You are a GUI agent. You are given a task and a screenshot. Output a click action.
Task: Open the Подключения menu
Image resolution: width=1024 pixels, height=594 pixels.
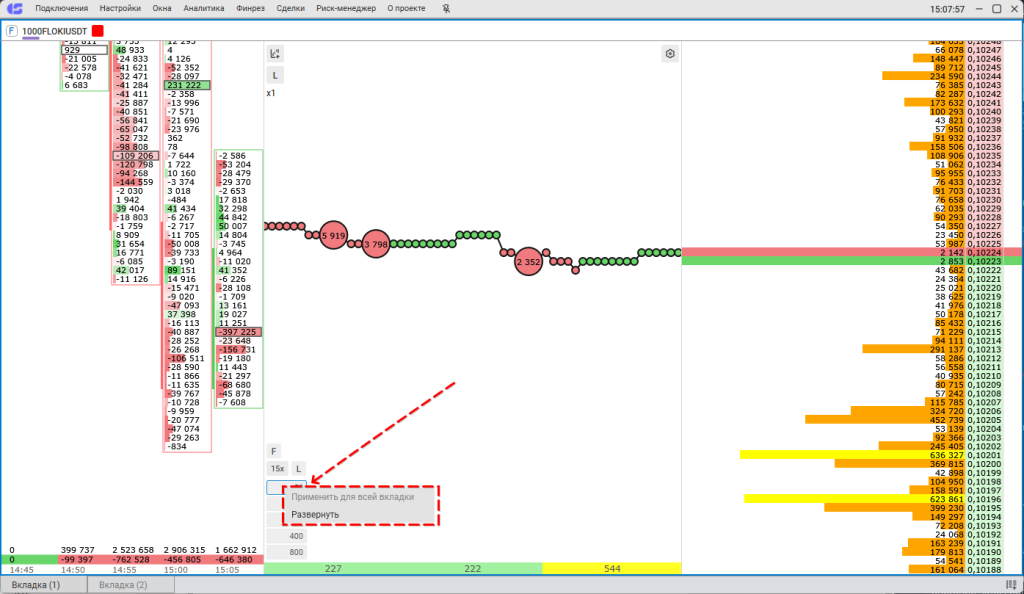(x=61, y=8)
